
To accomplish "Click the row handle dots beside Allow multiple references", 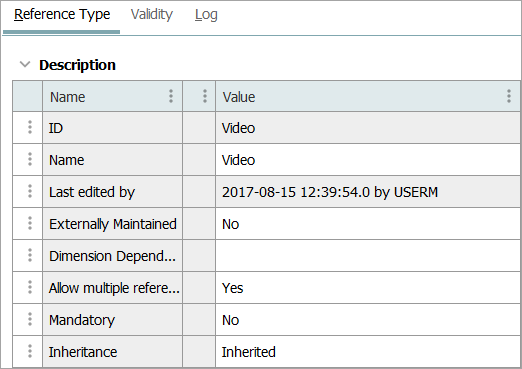I will point(30,287).
